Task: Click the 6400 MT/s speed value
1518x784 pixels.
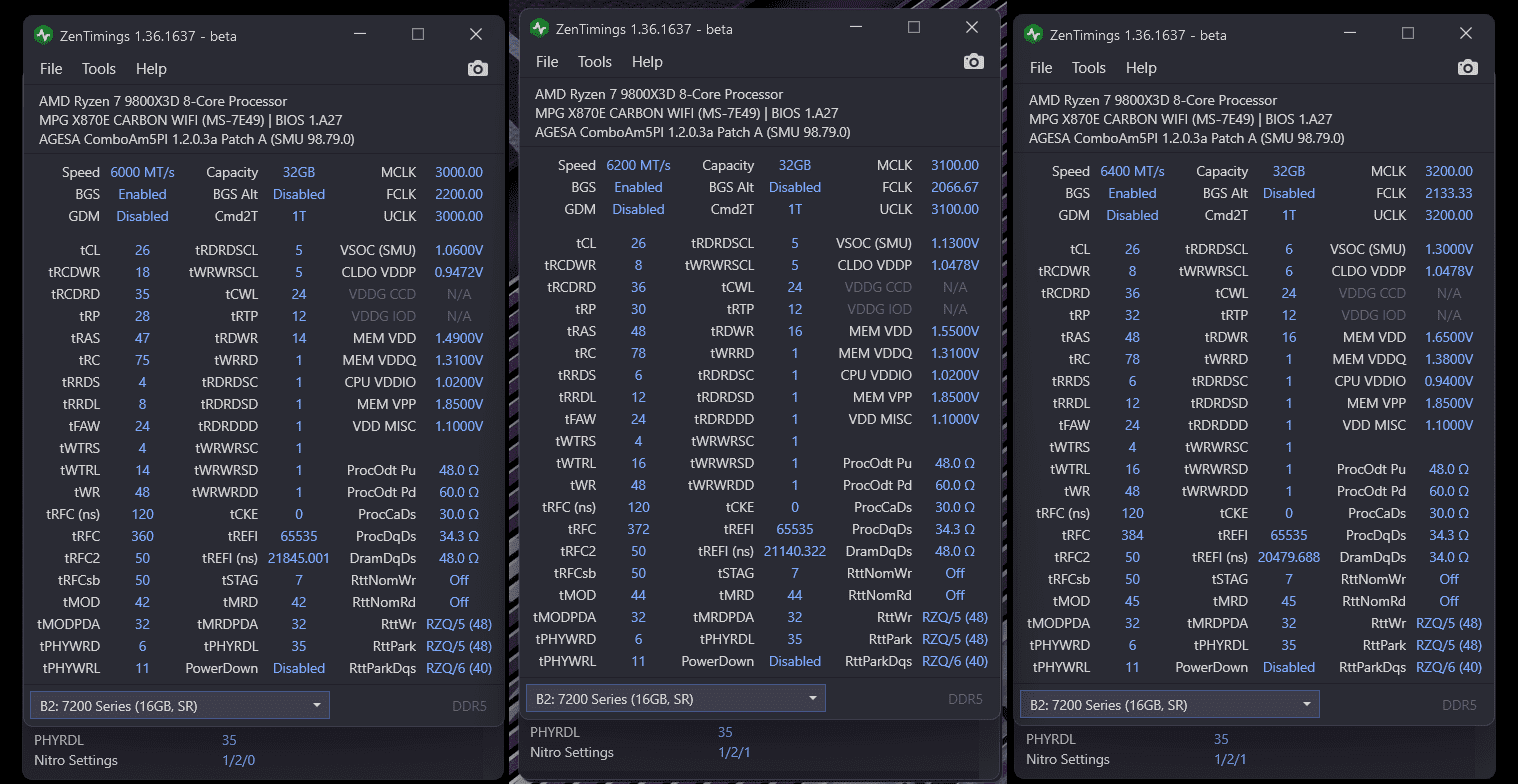Action: pos(1132,171)
